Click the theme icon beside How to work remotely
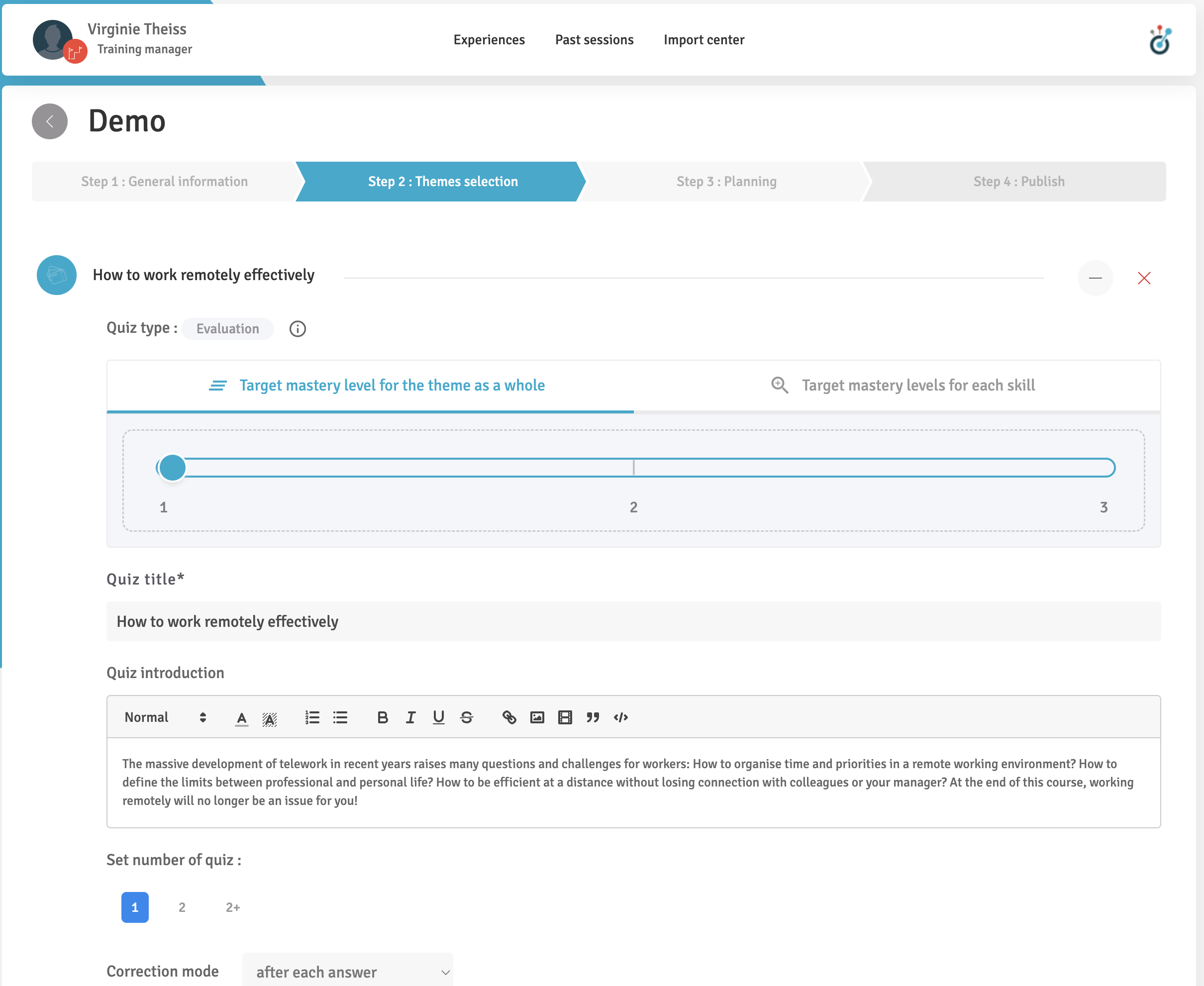This screenshot has width=1204, height=986. (56, 275)
